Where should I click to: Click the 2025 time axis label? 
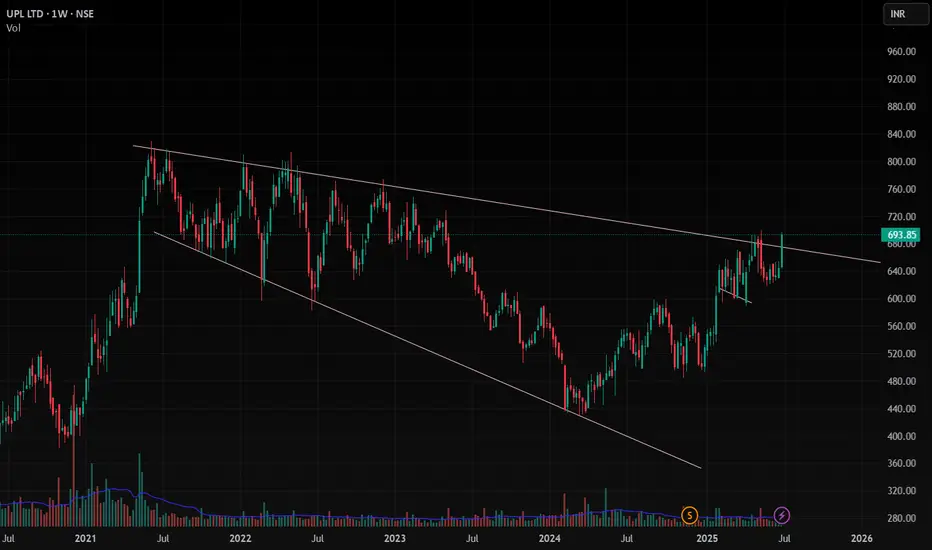pos(707,538)
